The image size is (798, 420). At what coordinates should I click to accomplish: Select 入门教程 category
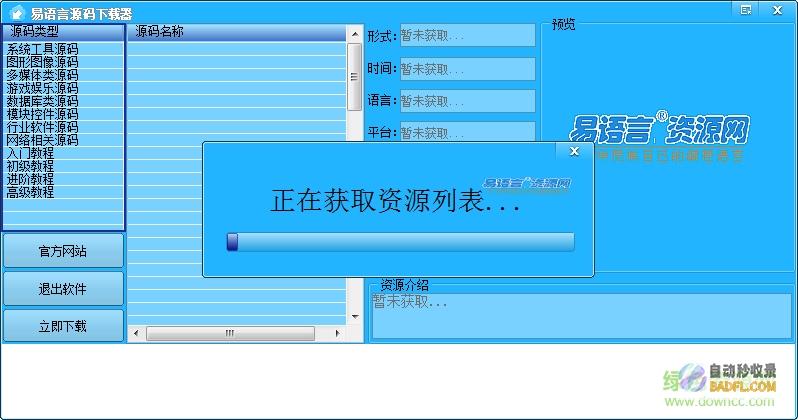[30, 153]
